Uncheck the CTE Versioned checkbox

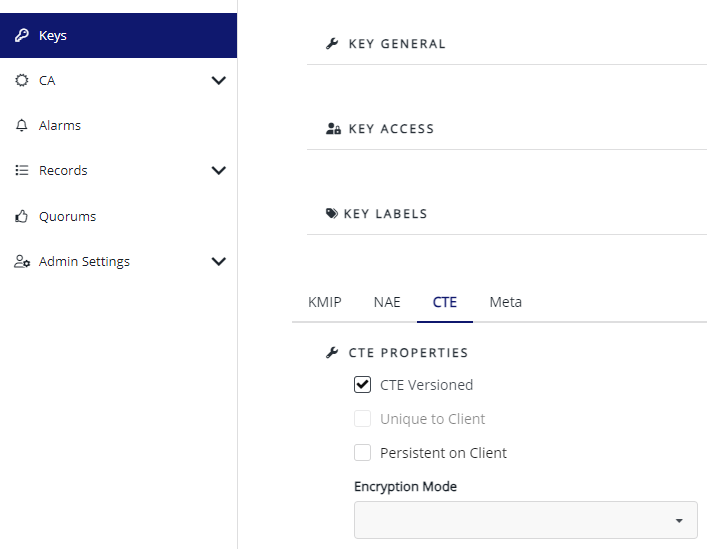[x=363, y=385]
